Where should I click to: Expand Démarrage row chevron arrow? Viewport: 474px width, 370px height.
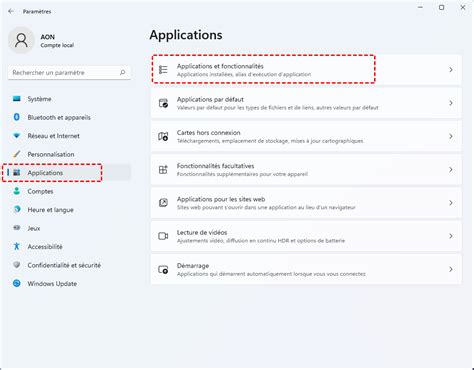coord(451,269)
